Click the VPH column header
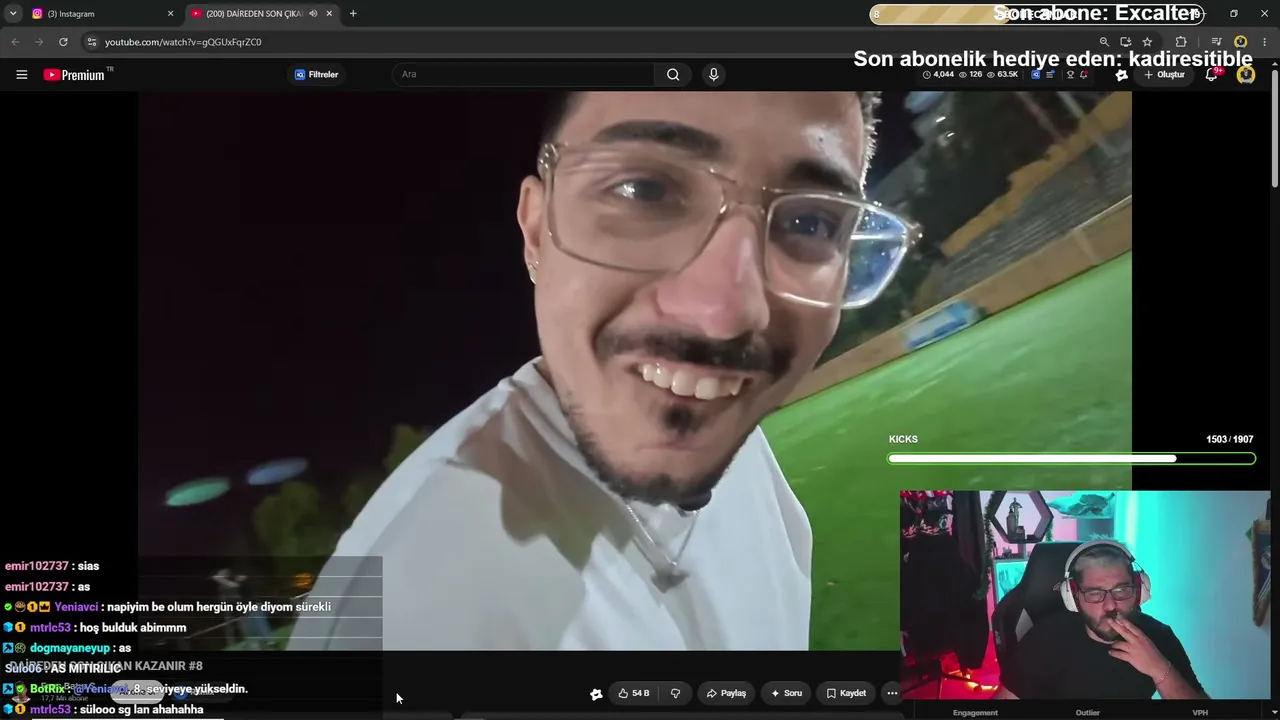The width and height of the screenshot is (1280, 720). point(1200,713)
